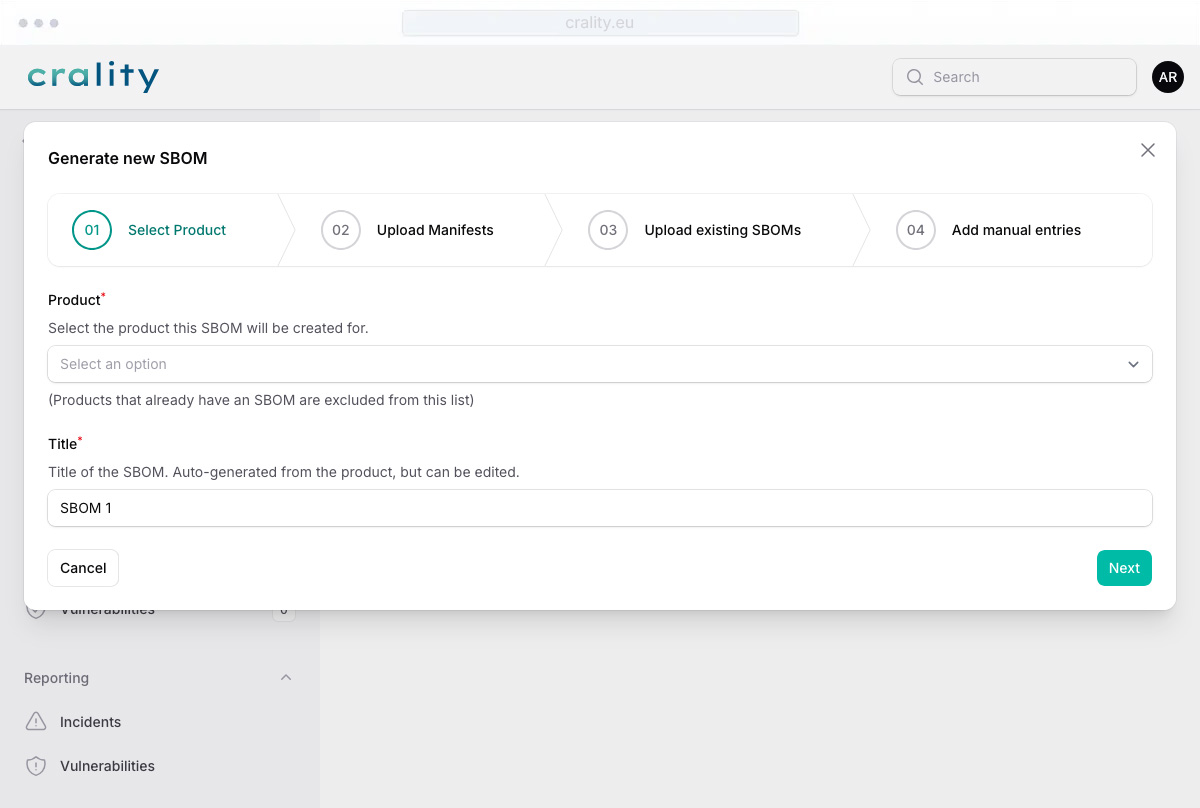Screen dimensions: 1200x808
Task: Focus the SBOM Title input field
Action: 600,508
